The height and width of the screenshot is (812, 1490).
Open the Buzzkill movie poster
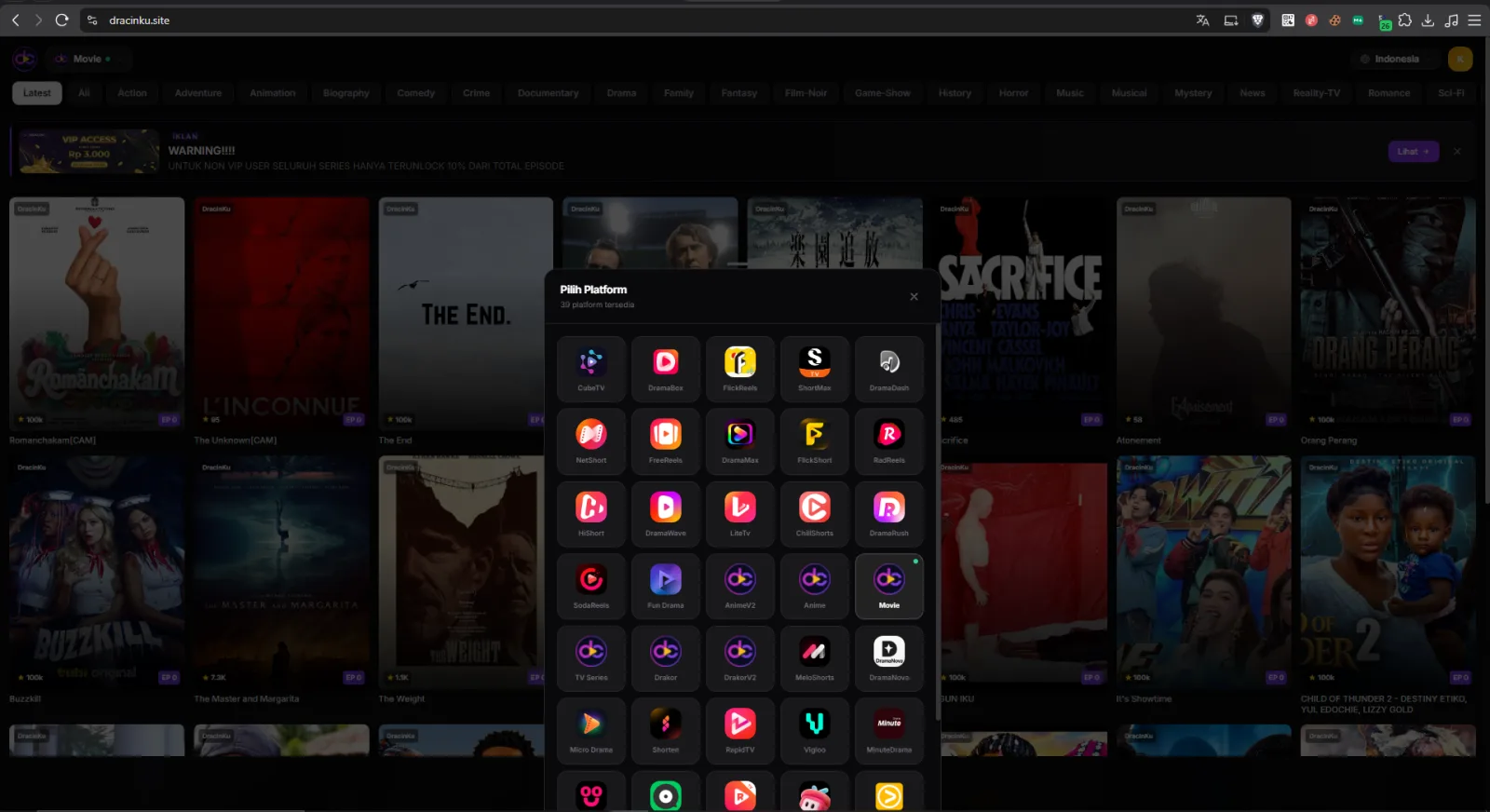(x=97, y=572)
